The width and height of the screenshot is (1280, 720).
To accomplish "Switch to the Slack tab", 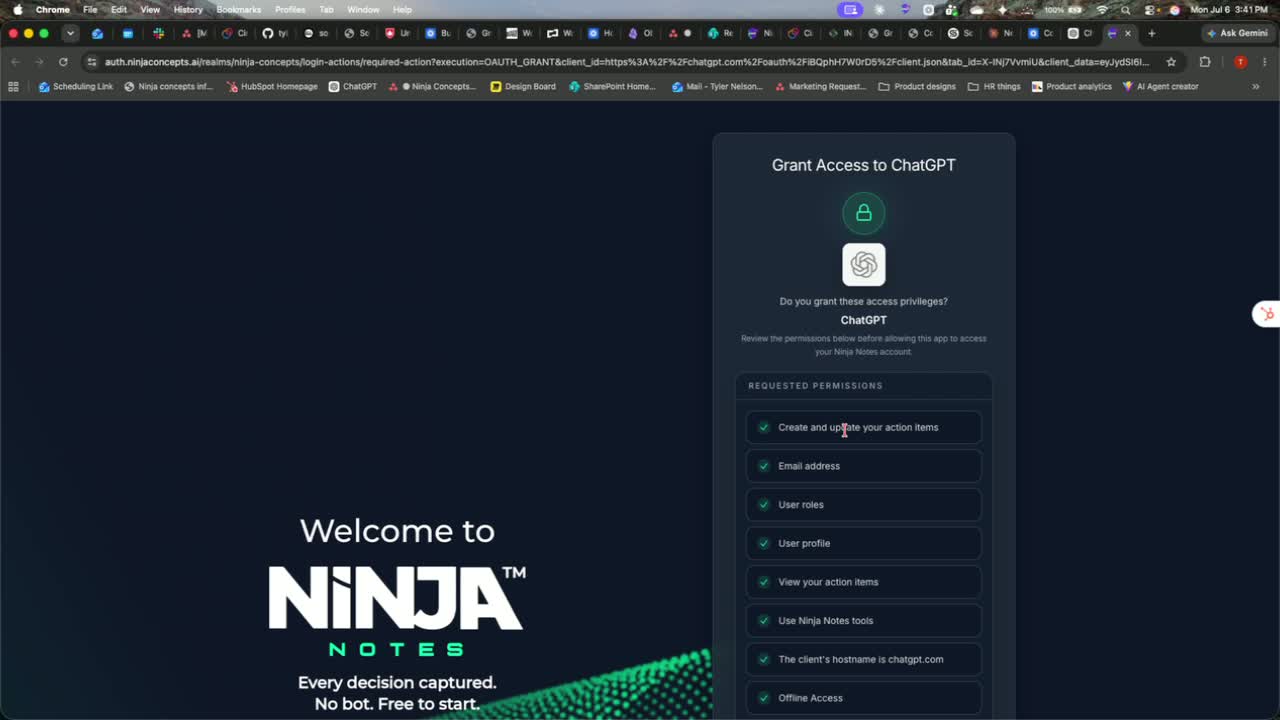I will tap(158, 33).
